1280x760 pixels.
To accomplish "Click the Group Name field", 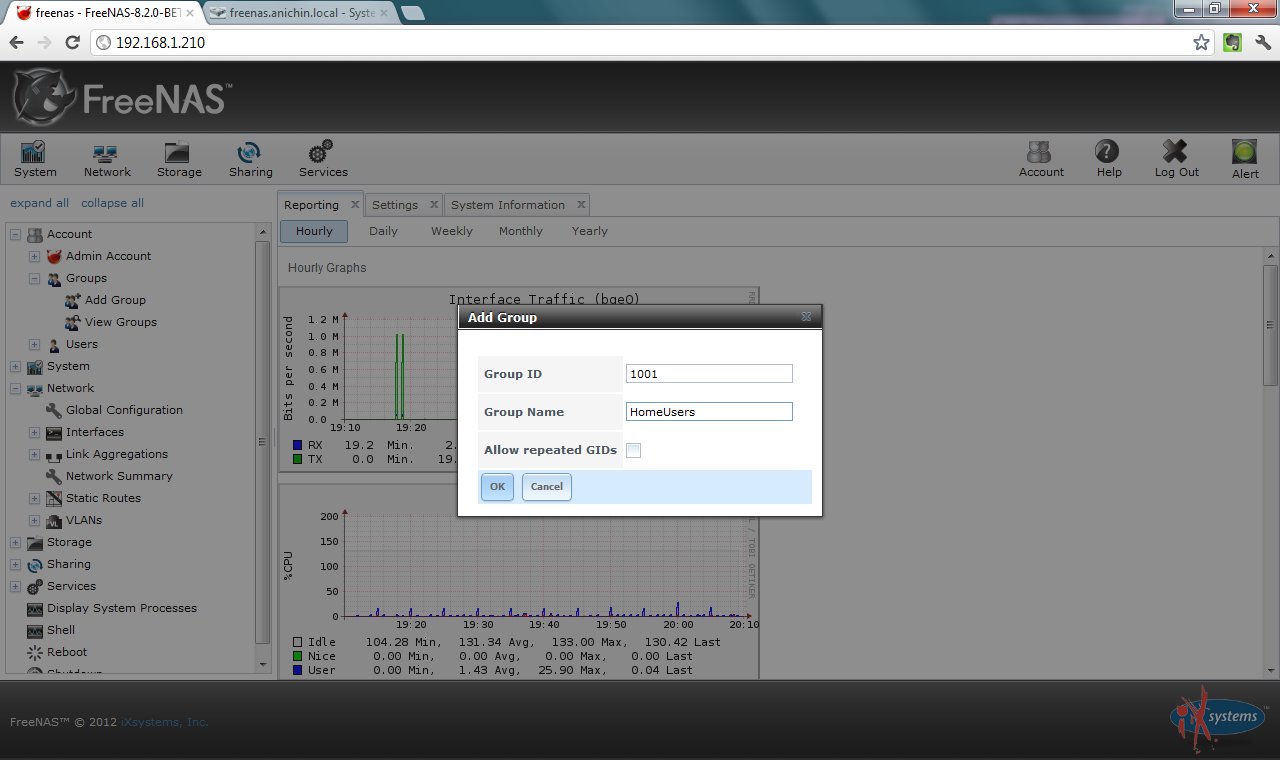I will [709, 412].
